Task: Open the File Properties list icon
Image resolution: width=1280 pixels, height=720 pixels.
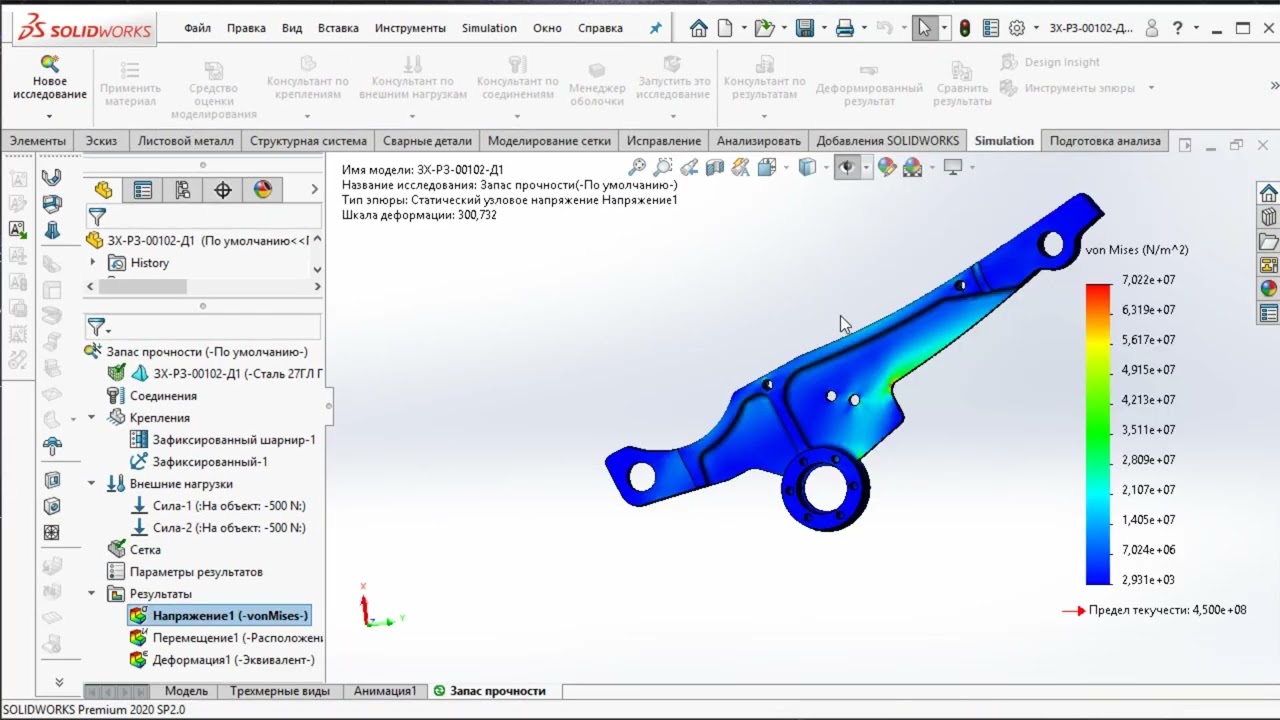Action: pyautogui.click(x=990, y=28)
